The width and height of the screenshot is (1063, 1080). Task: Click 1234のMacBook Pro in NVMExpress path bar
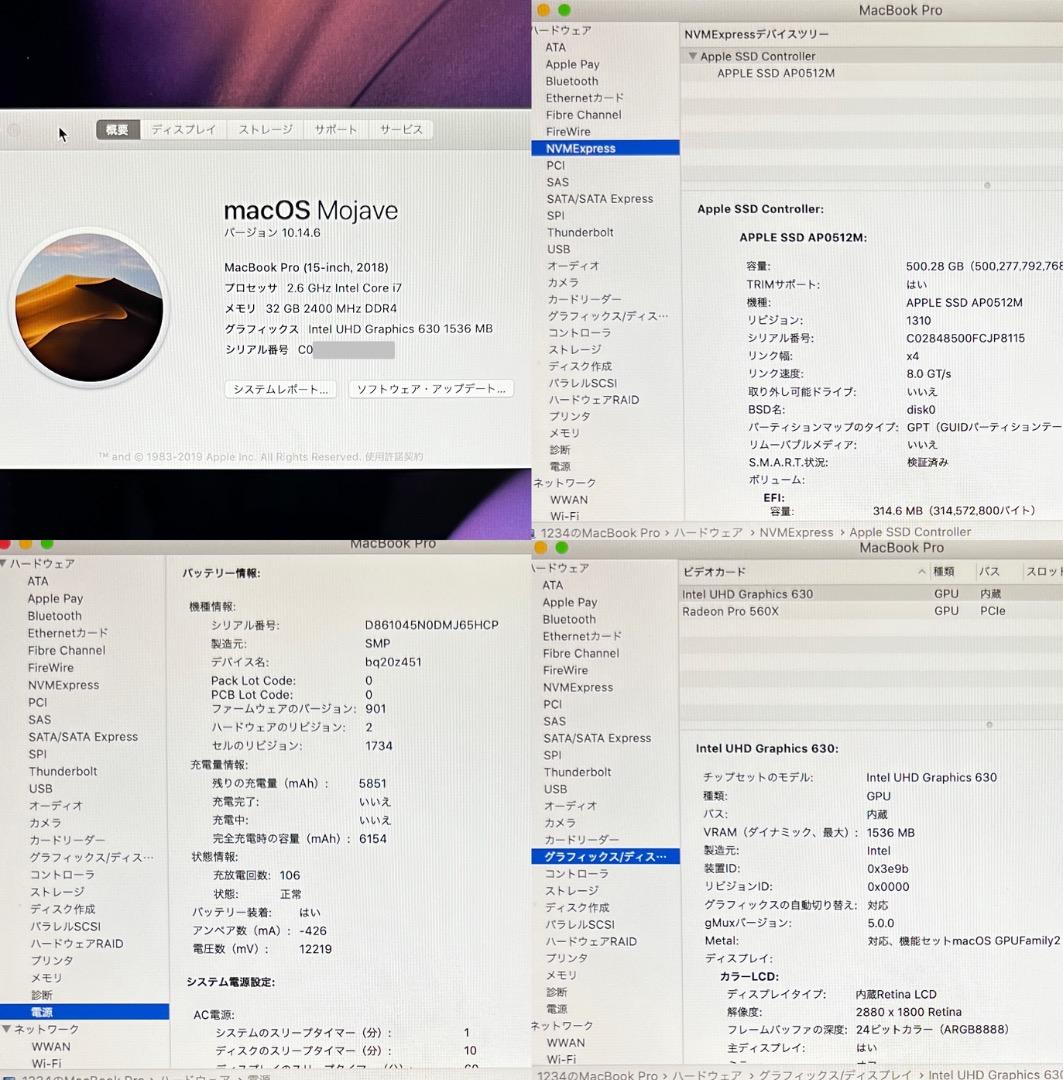600,532
